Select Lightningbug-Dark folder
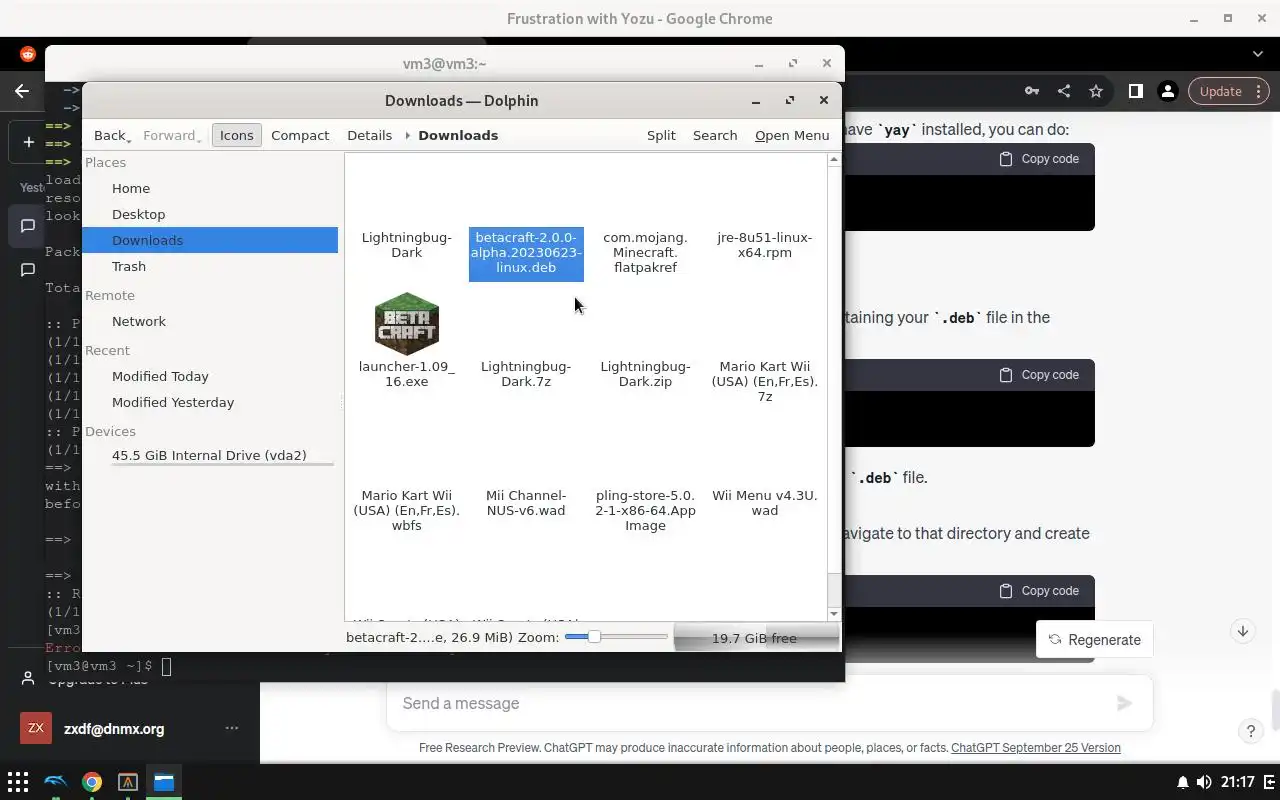This screenshot has height=800, width=1280. (406, 245)
